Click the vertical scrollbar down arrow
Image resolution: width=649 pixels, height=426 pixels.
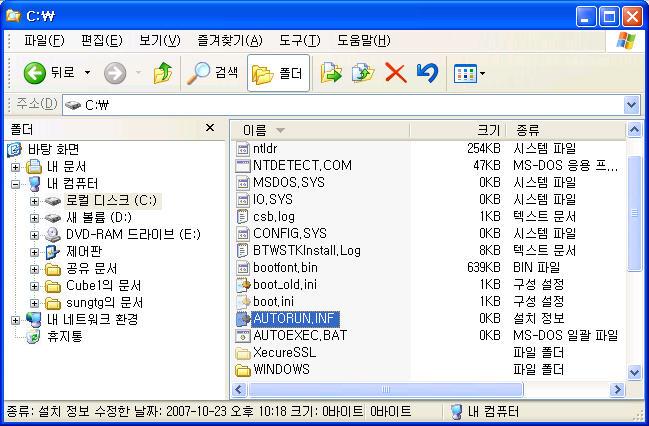click(634, 371)
